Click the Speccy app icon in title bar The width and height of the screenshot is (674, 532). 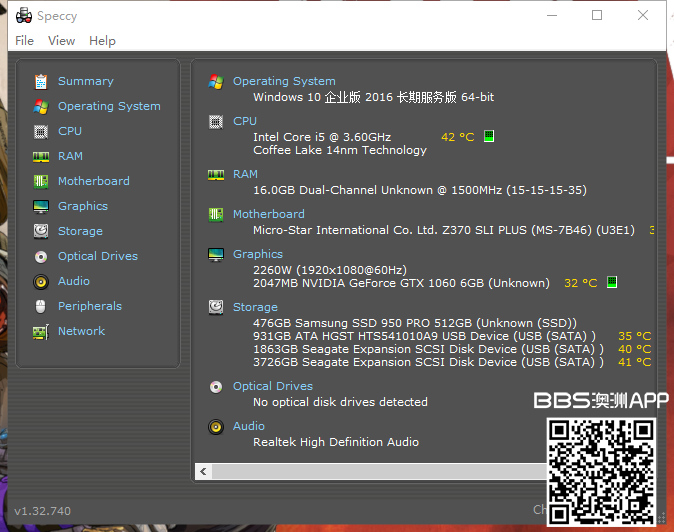[x=24, y=16]
